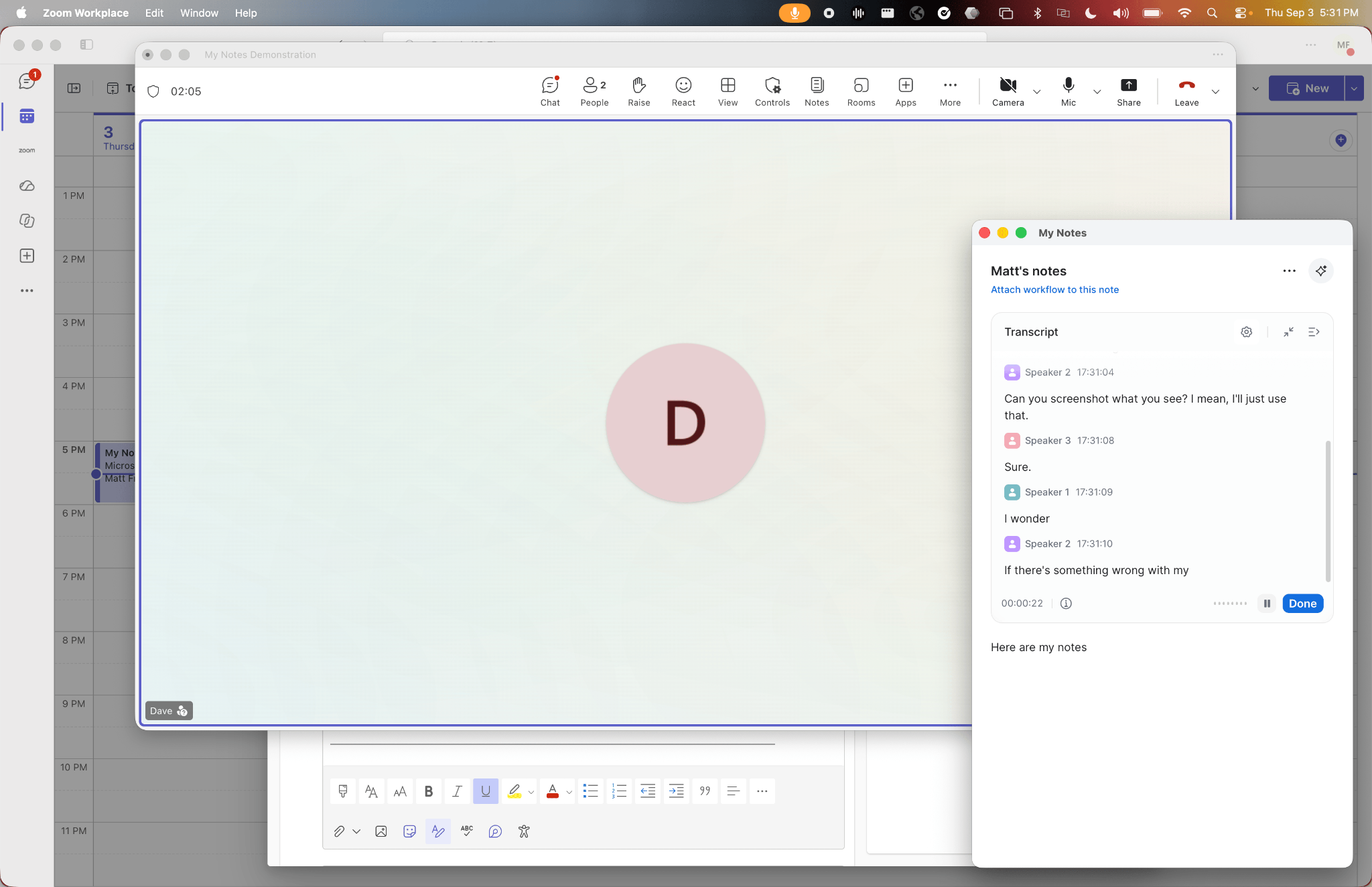The width and height of the screenshot is (1372, 887).
Task: Click the Share screen button
Action: [1129, 91]
